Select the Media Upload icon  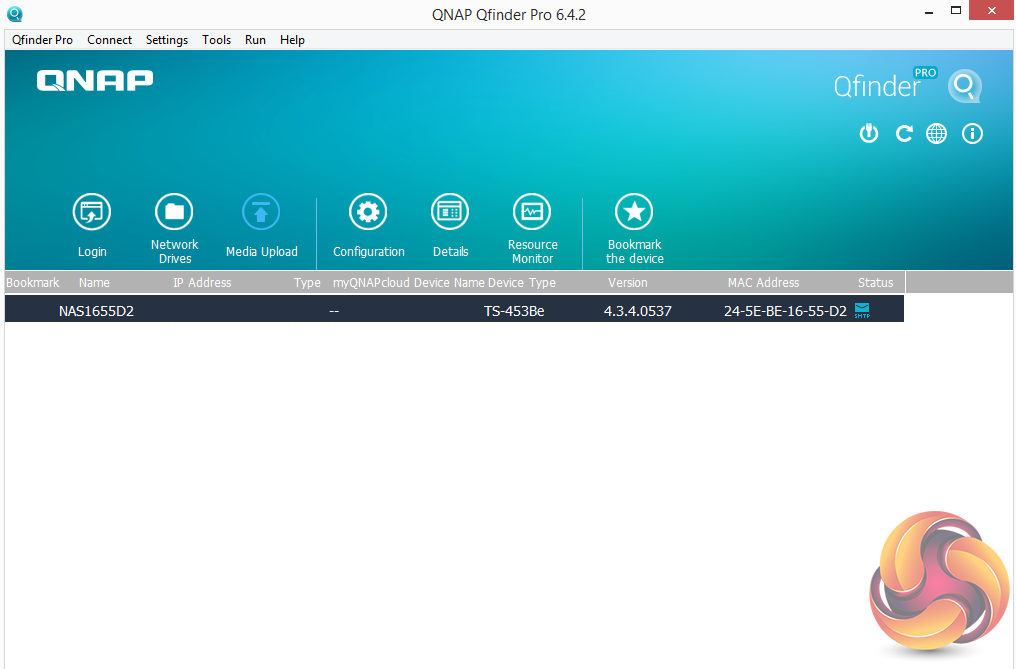tap(261, 212)
